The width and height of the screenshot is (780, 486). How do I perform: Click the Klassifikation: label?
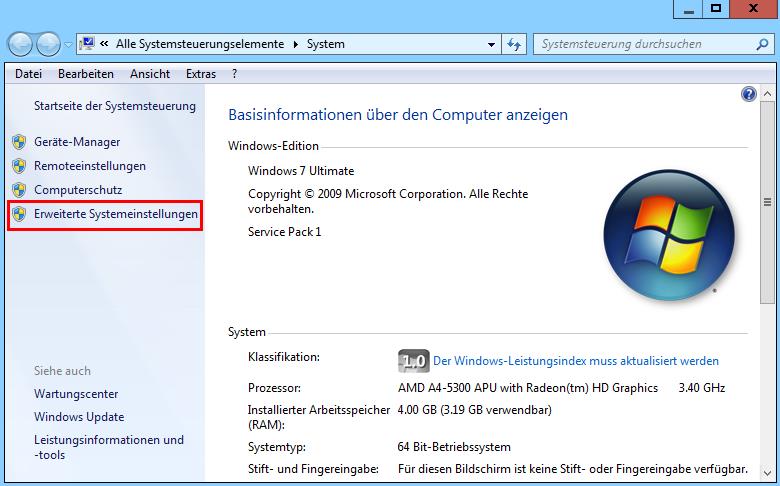click(x=284, y=357)
